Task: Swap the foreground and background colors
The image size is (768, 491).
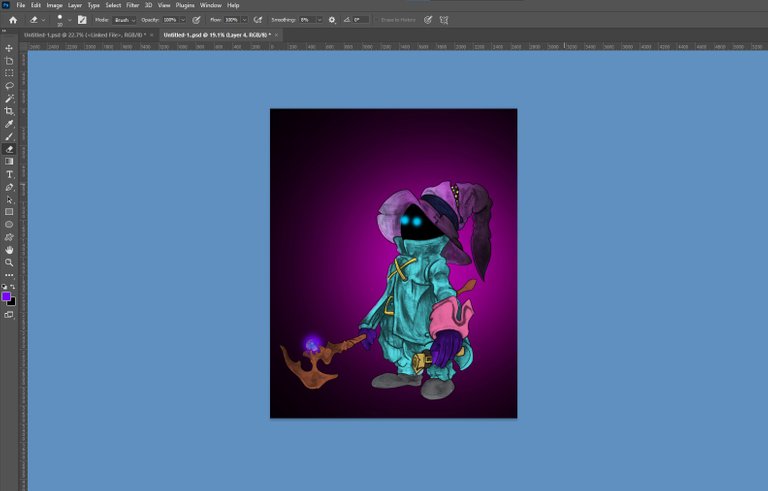Action: (x=13, y=287)
